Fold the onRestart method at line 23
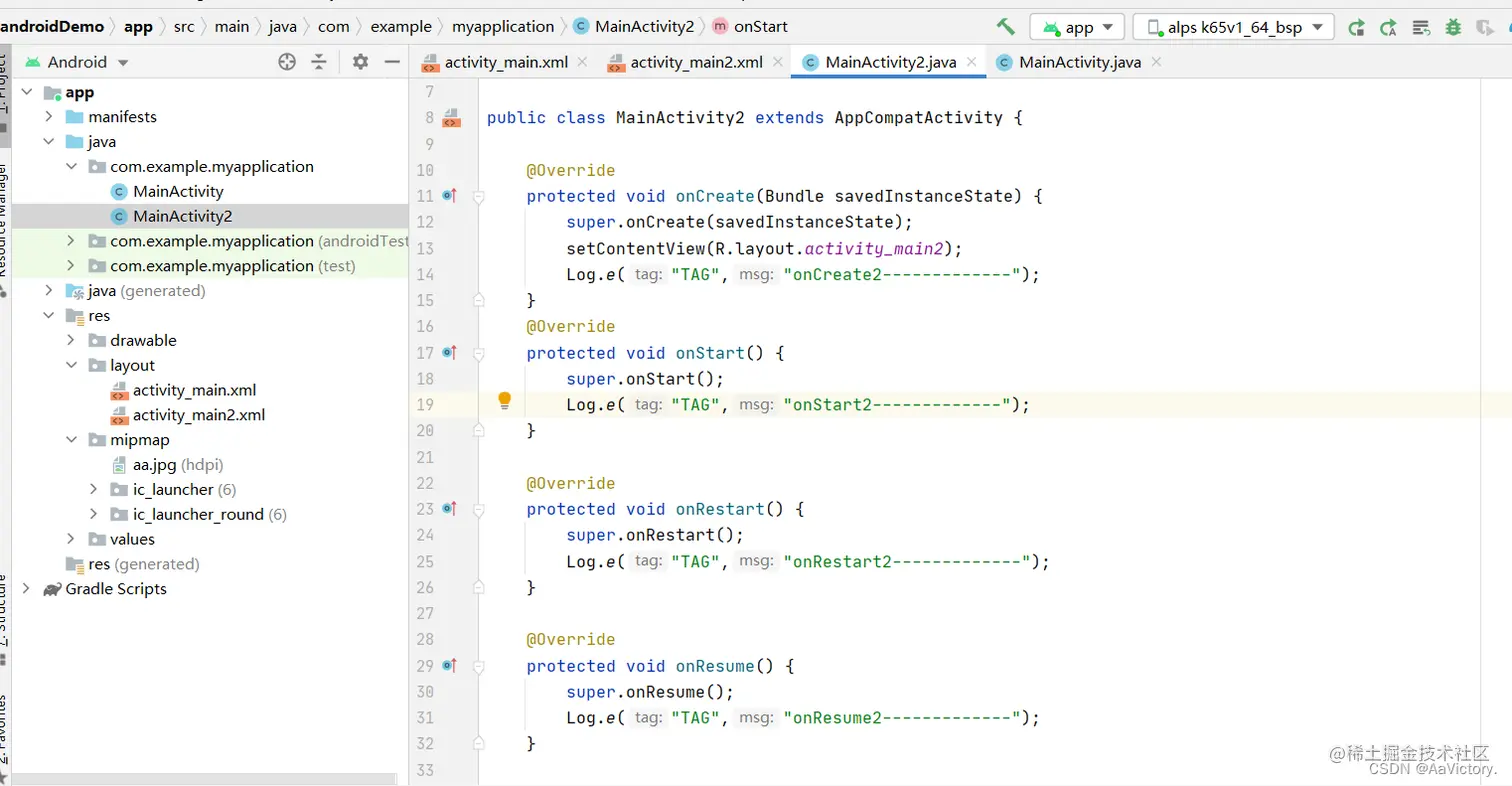The image size is (1512, 786). coord(478,510)
